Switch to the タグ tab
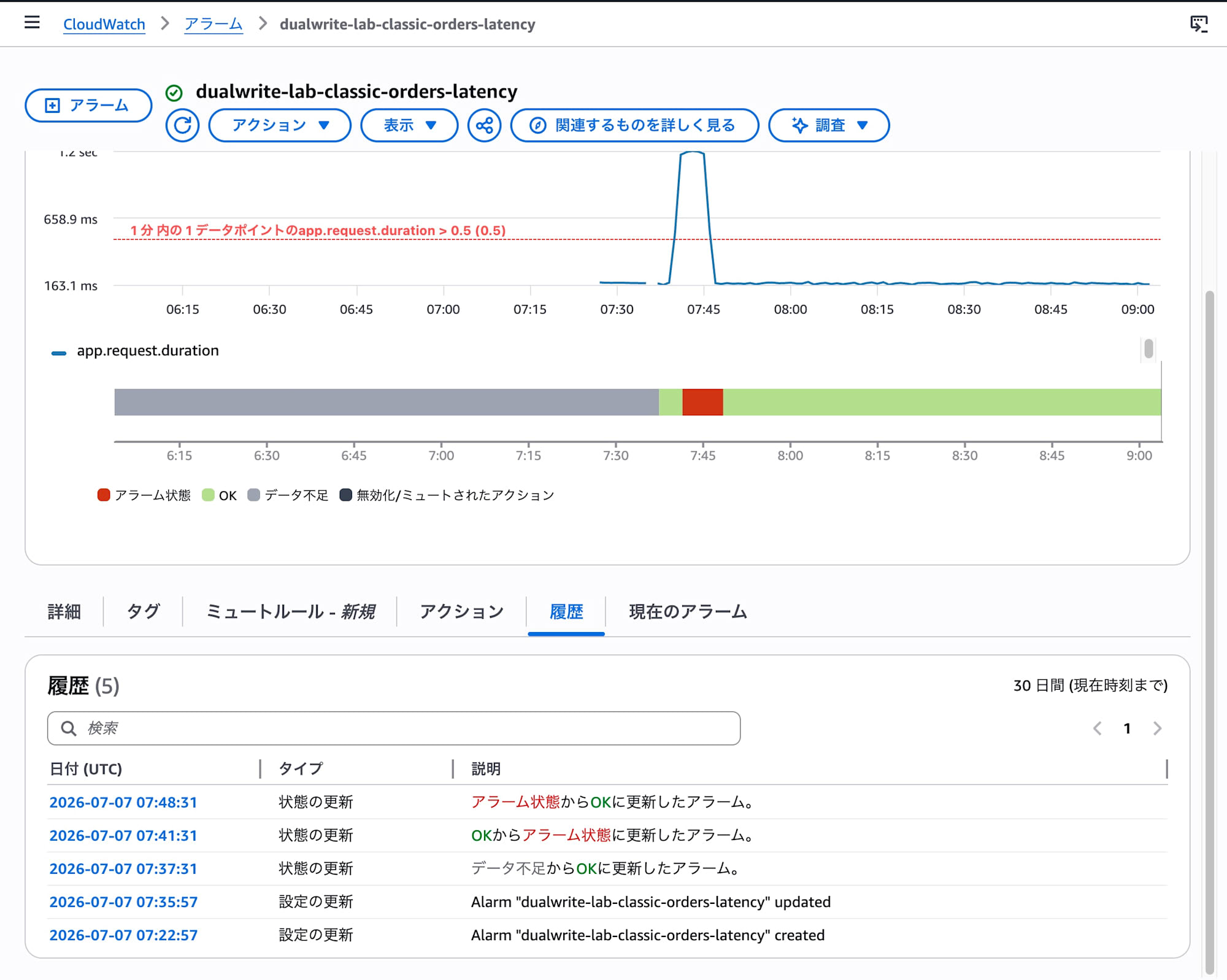The width and height of the screenshot is (1227, 980). 143,611
